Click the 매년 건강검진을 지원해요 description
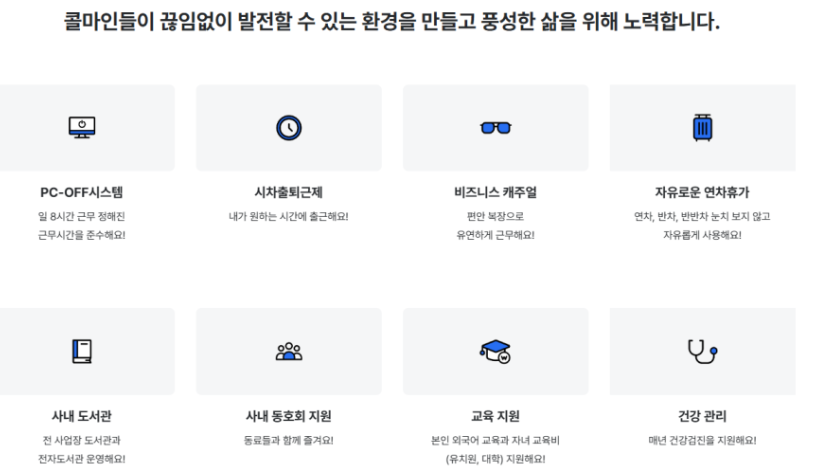 (702, 440)
